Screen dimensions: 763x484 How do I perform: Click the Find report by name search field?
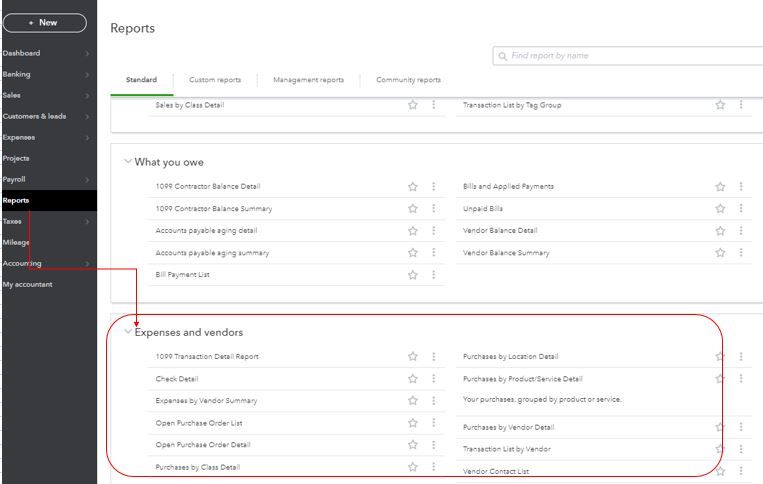coord(630,56)
